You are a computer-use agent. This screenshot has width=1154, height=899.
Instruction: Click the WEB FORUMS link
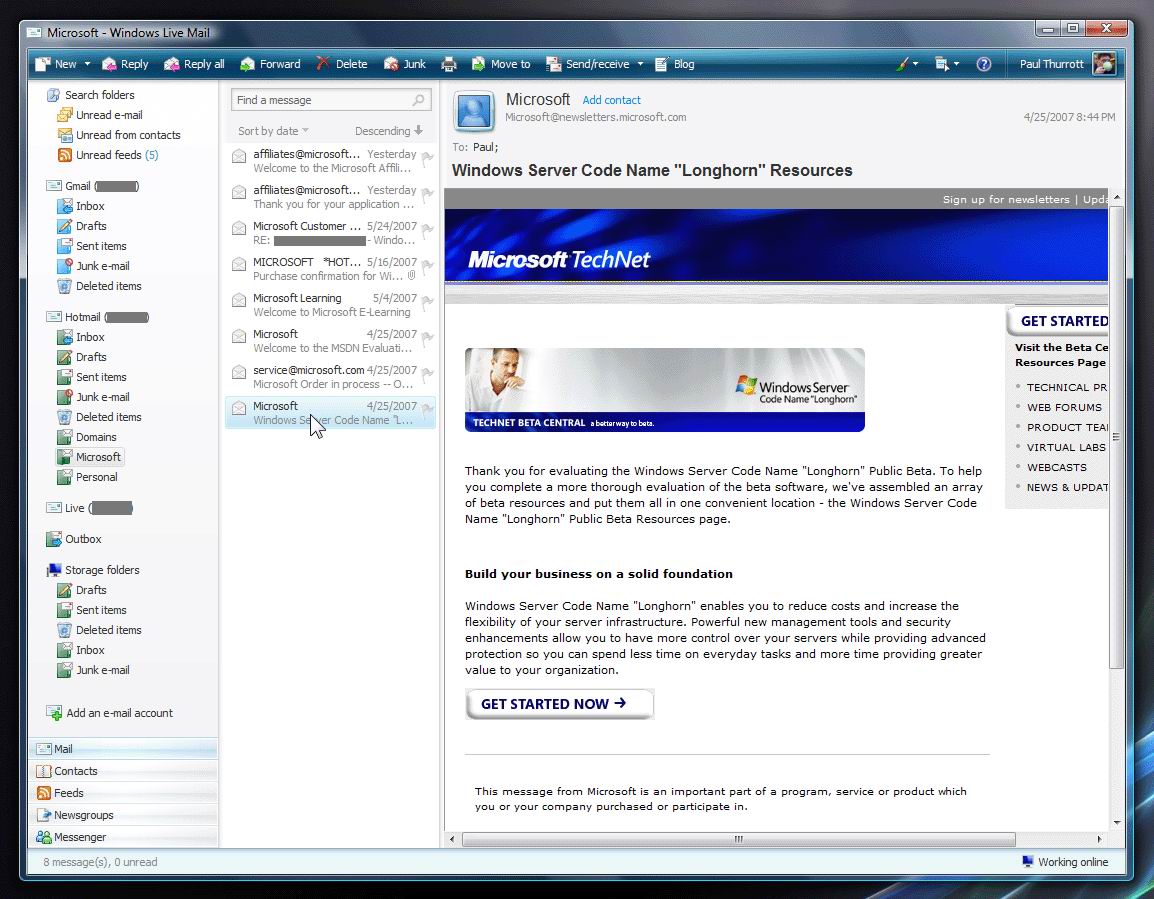(1064, 407)
